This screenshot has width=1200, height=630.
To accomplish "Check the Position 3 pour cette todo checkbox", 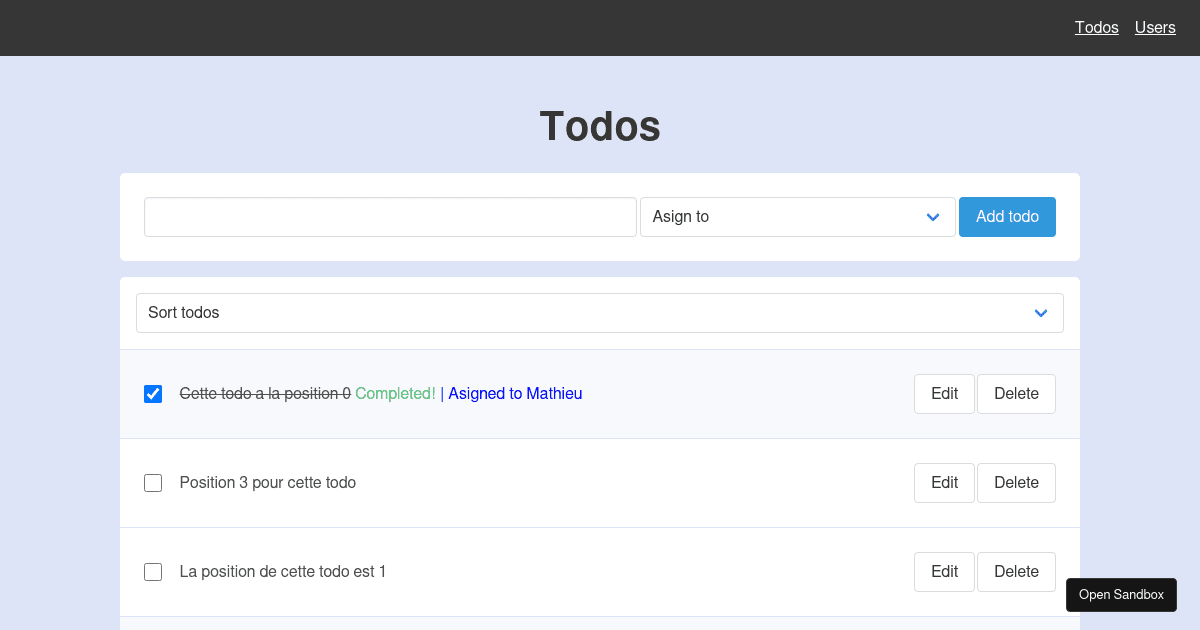I will pos(153,483).
